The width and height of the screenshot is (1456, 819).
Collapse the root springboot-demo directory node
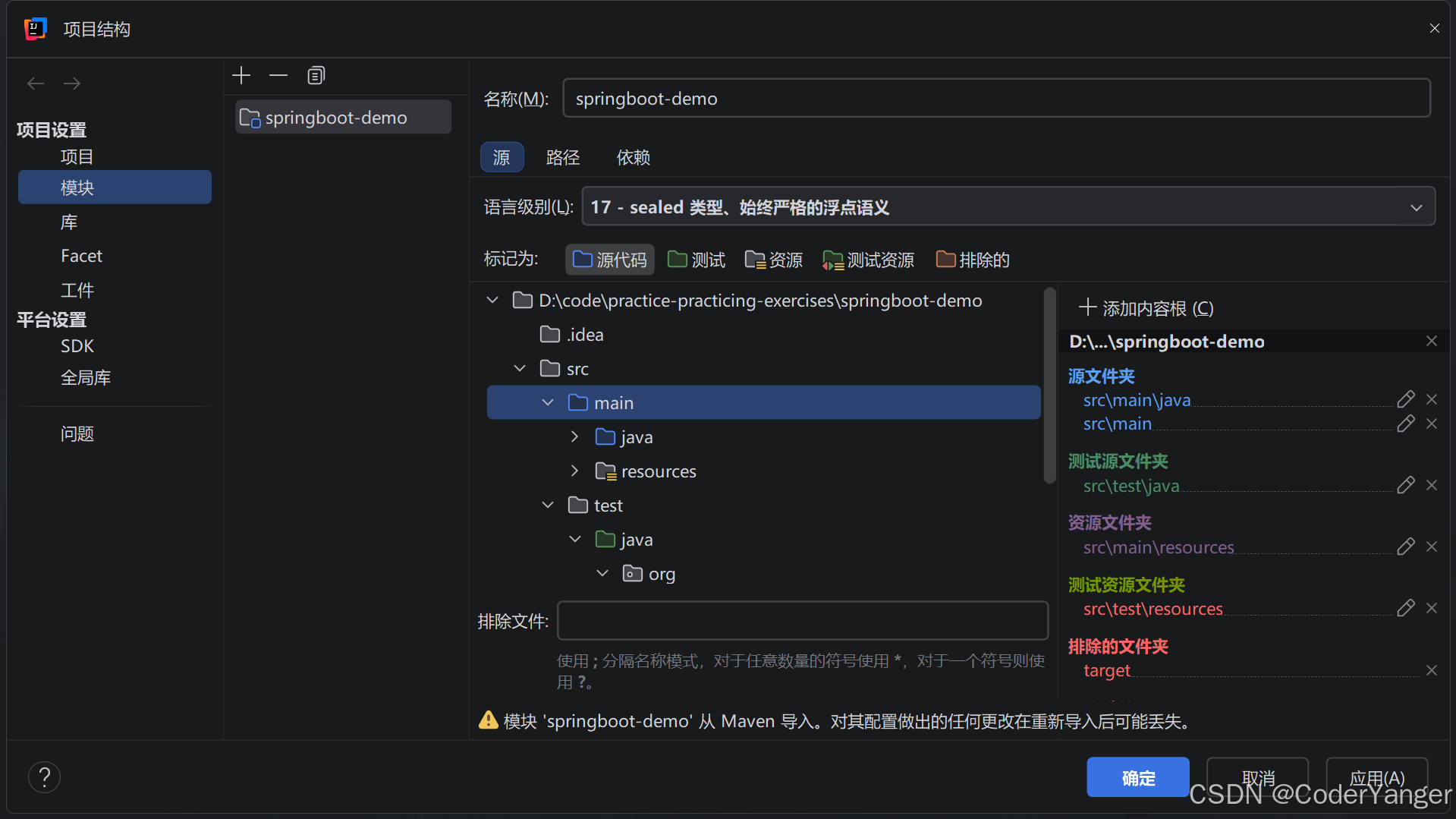(x=492, y=301)
